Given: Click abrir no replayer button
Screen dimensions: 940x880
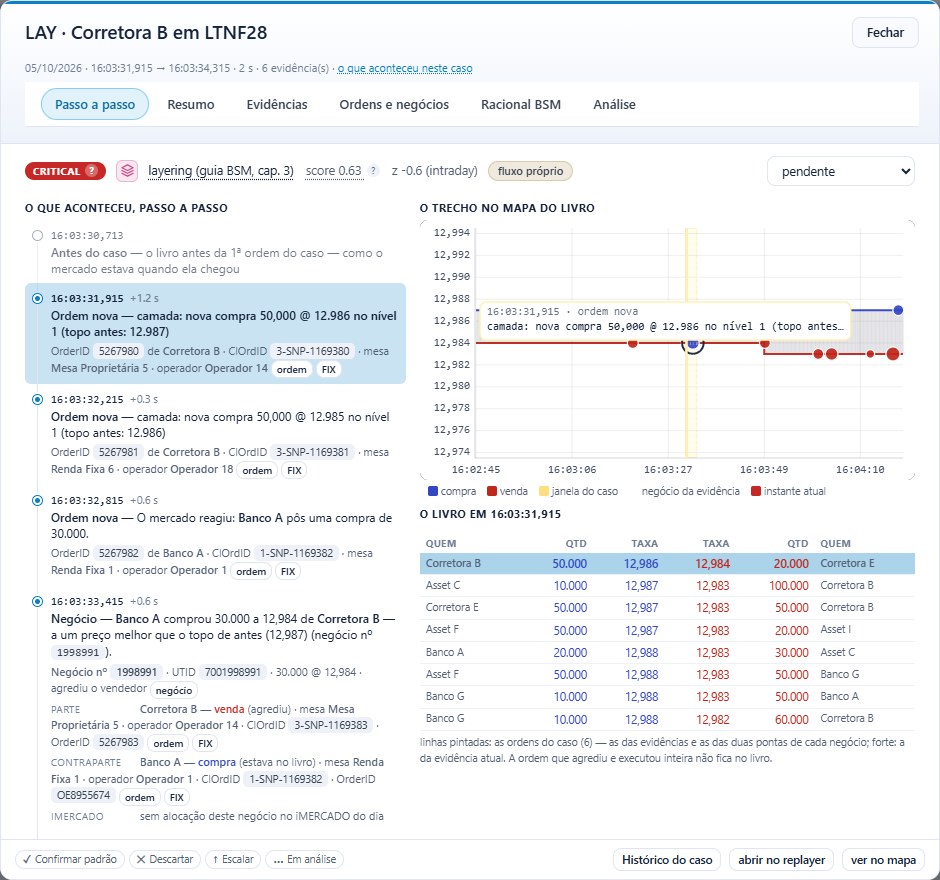Looking at the screenshot, I should coord(781,860).
